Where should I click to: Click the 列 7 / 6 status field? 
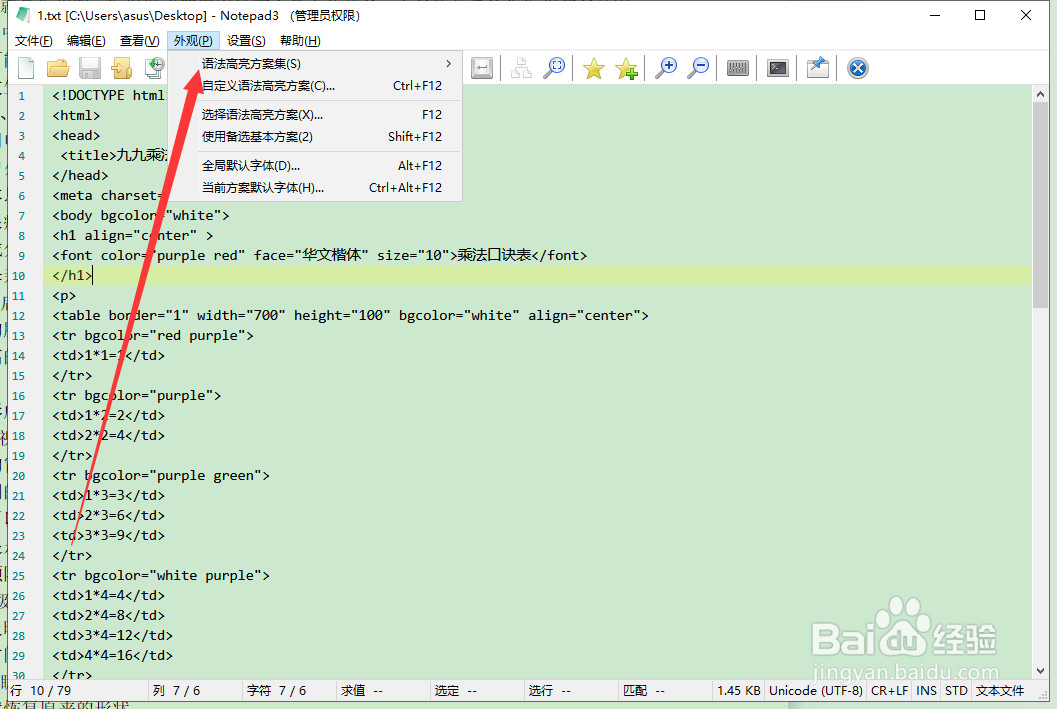(x=195, y=691)
